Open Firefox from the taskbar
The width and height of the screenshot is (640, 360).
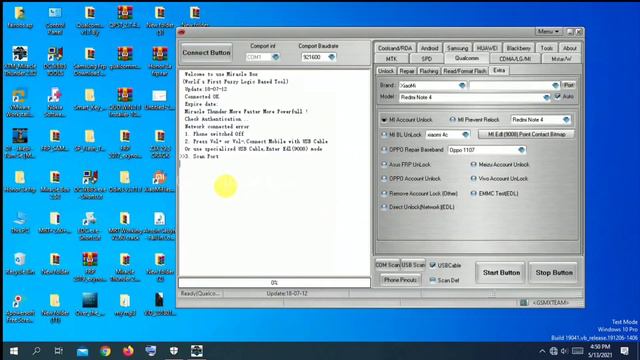(x=128, y=351)
